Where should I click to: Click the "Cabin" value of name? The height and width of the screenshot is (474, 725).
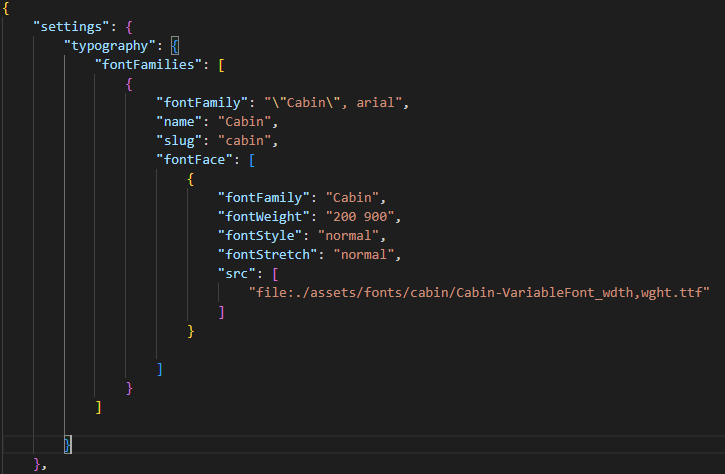(x=244, y=122)
